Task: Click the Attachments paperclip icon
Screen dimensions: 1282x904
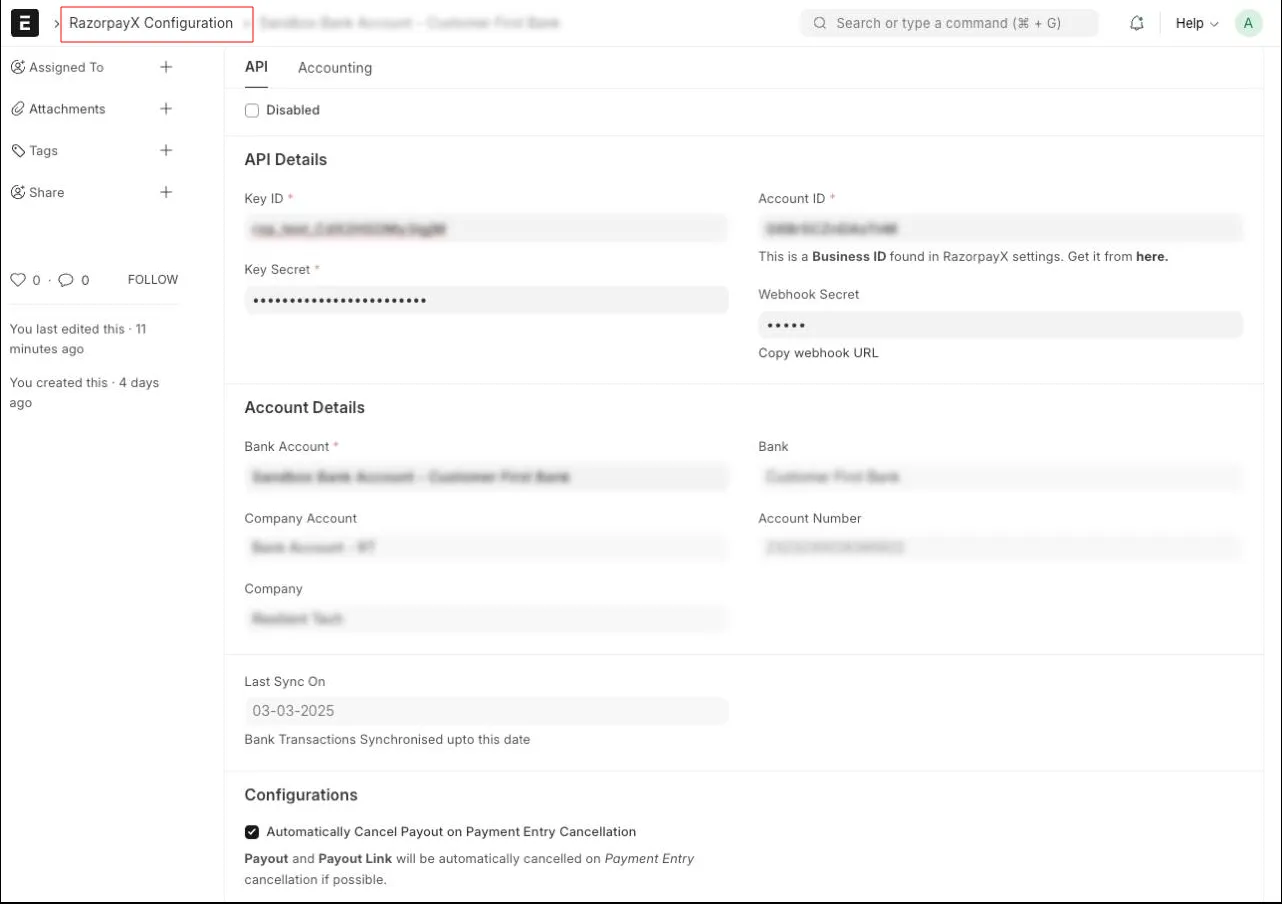Action: 18,109
